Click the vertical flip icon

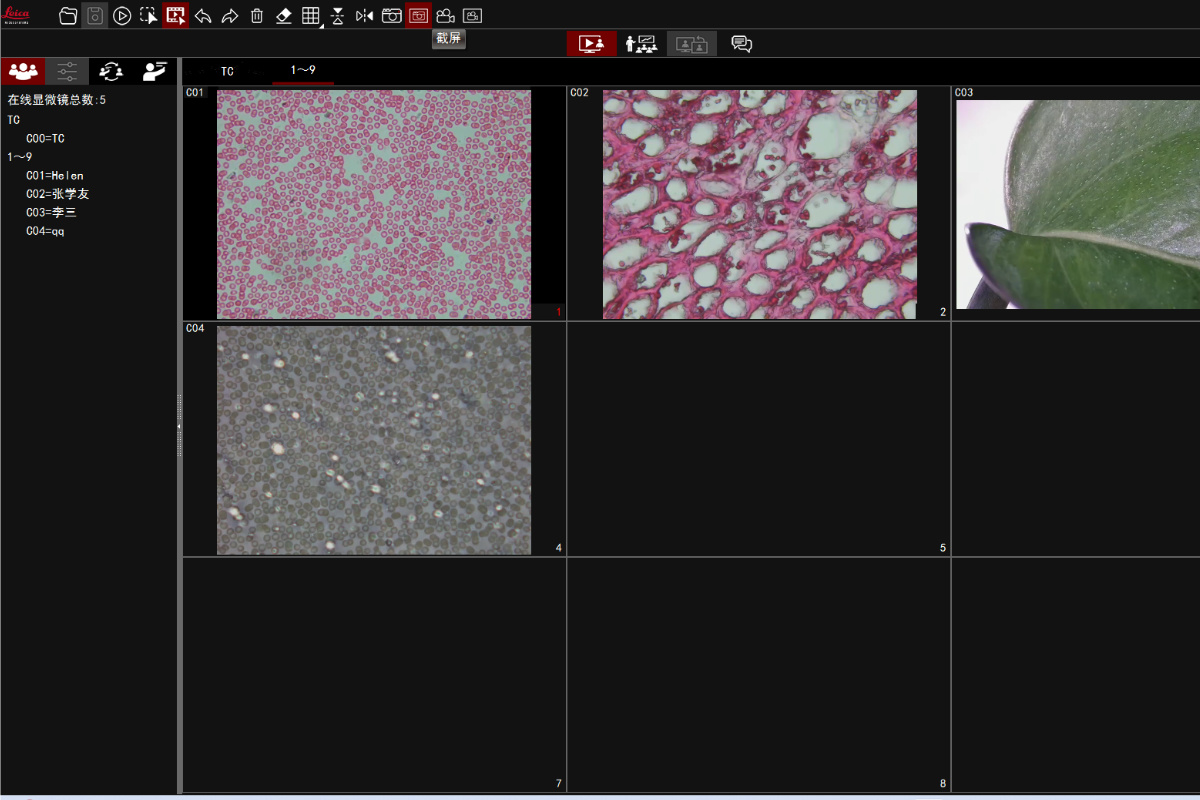point(338,16)
